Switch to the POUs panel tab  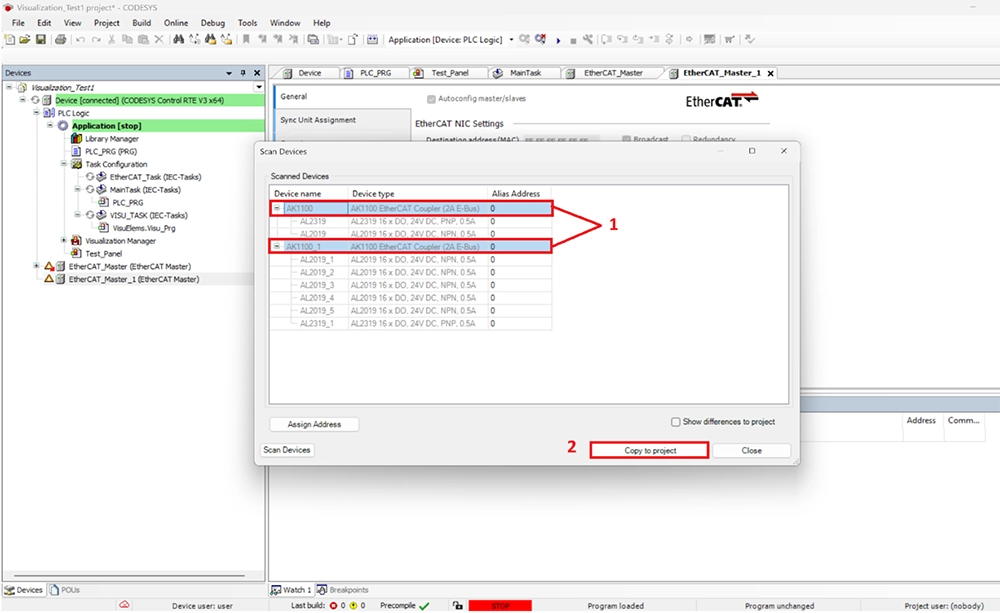[64, 590]
